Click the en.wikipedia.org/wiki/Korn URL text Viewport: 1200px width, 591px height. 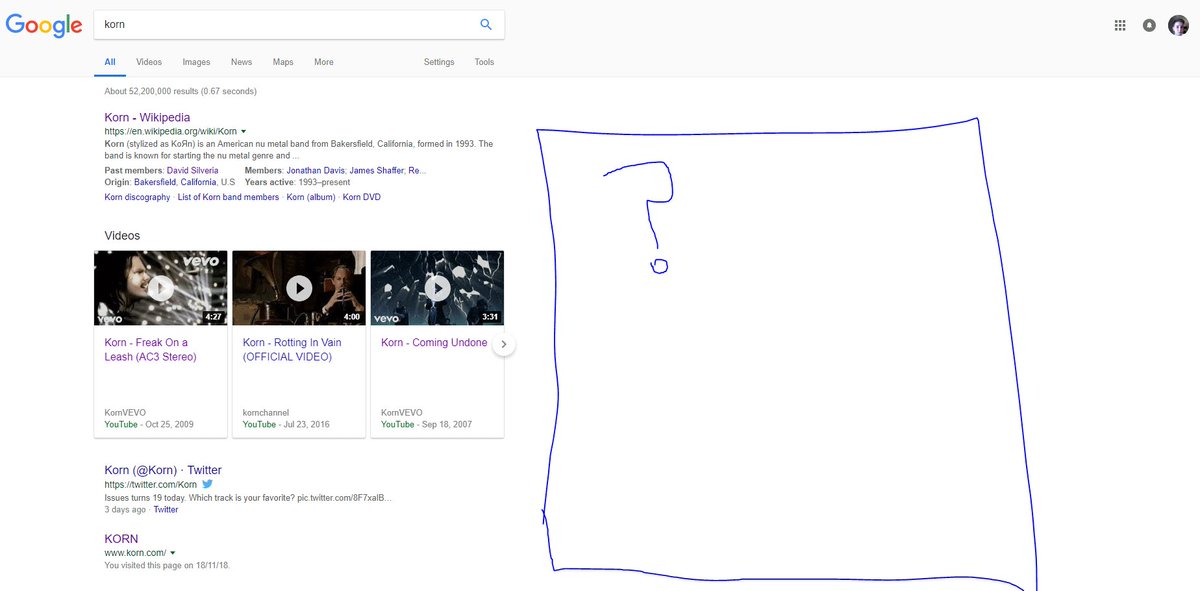[x=170, y=131]
